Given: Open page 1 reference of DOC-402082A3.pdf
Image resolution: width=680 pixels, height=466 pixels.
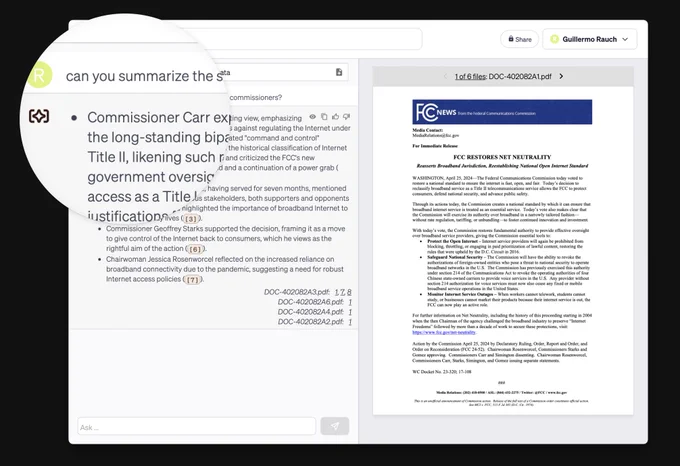Looking at the screenshot, I should click(337, 292).
